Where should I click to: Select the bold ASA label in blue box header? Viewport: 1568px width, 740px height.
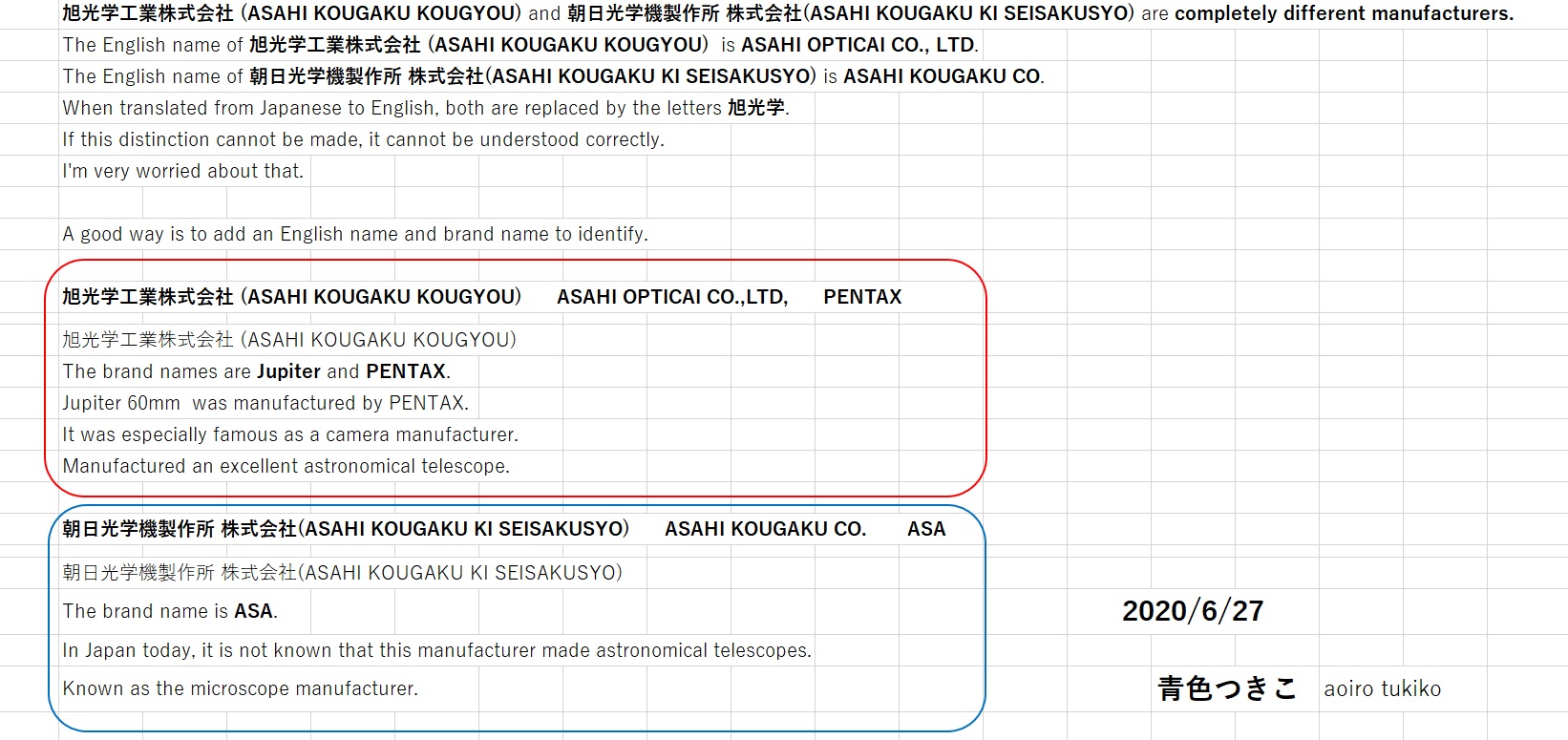pos(925,529)
